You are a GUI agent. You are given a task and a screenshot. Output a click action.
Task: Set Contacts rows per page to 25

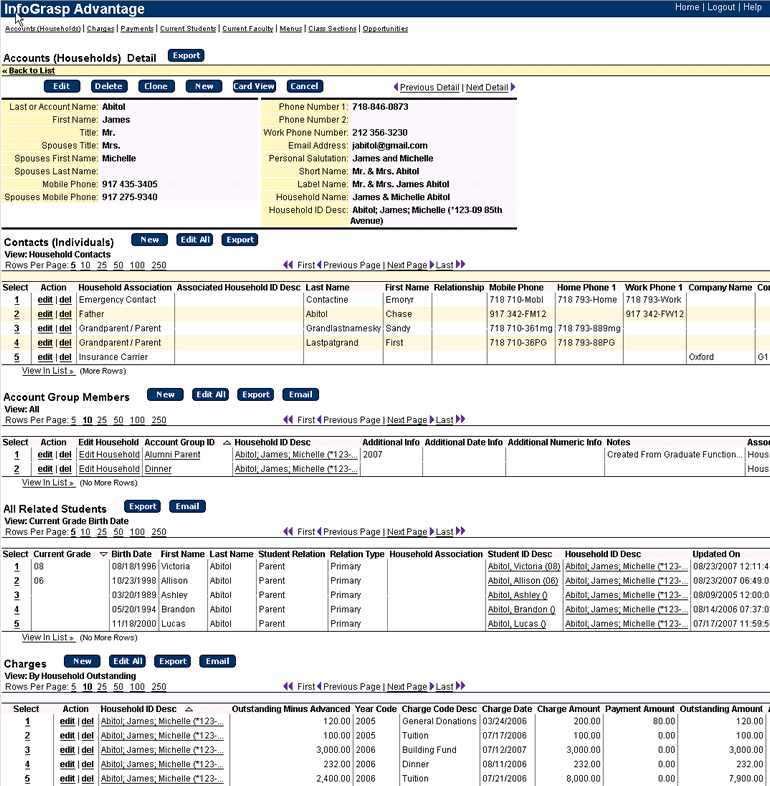click(102, 265)
